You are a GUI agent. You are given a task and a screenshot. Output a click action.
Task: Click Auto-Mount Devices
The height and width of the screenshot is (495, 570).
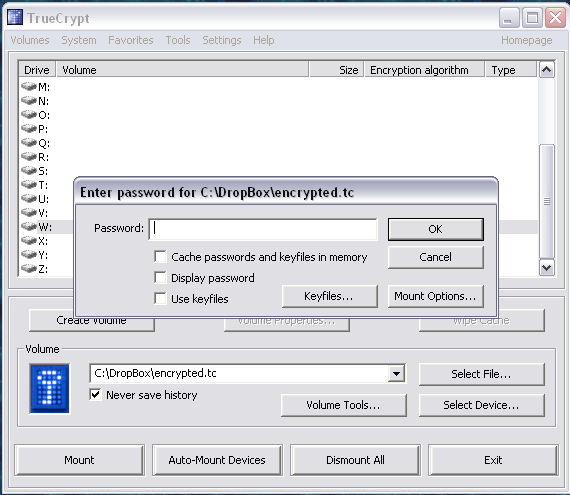click(x=217, y=460)
